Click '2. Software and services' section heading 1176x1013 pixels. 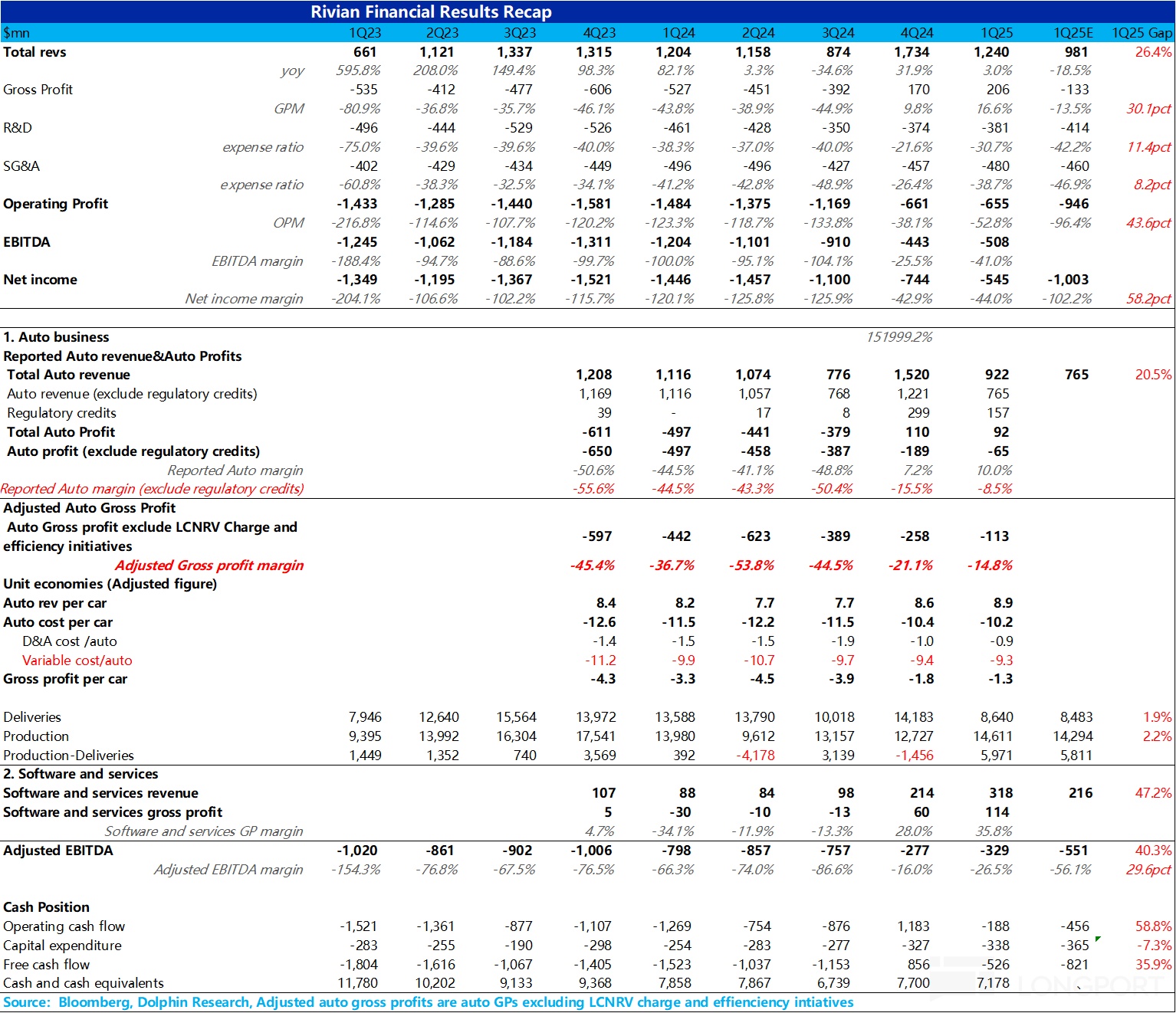80,774
